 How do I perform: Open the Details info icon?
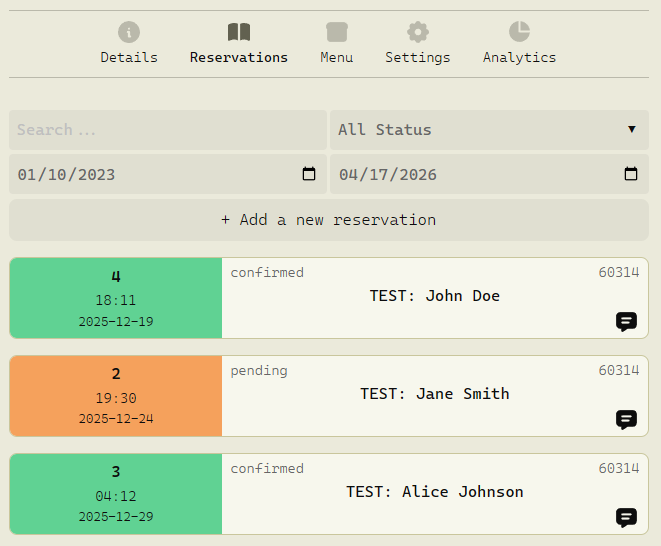tap(129, 32)
